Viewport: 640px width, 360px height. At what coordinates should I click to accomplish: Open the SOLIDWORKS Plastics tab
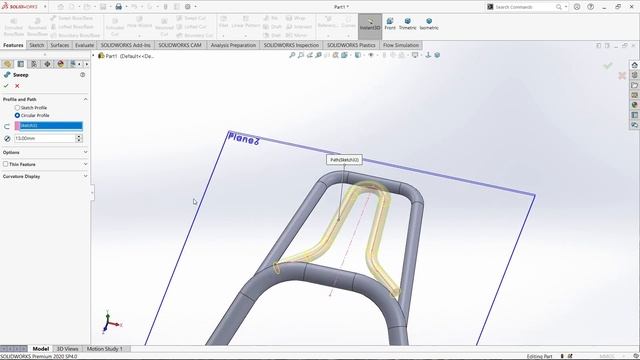click(x=351, y=45)
